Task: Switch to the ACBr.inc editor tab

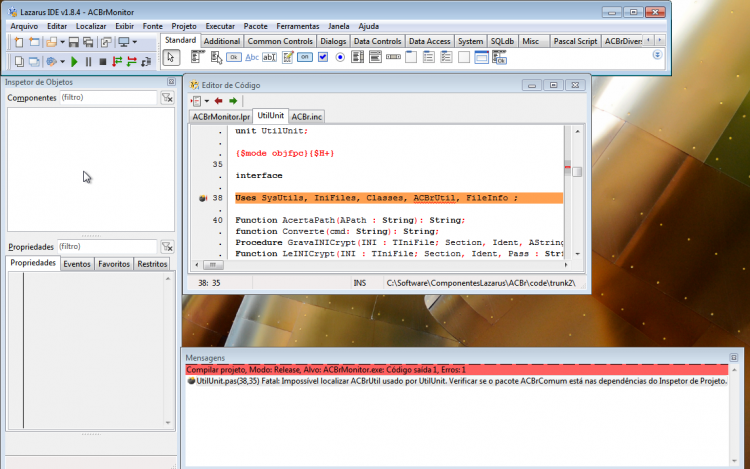Action: pos(307,117)
